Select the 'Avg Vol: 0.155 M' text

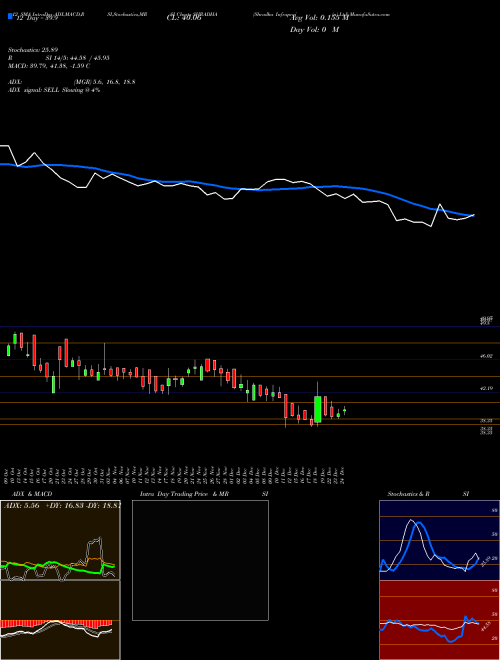tap(321, 18)
